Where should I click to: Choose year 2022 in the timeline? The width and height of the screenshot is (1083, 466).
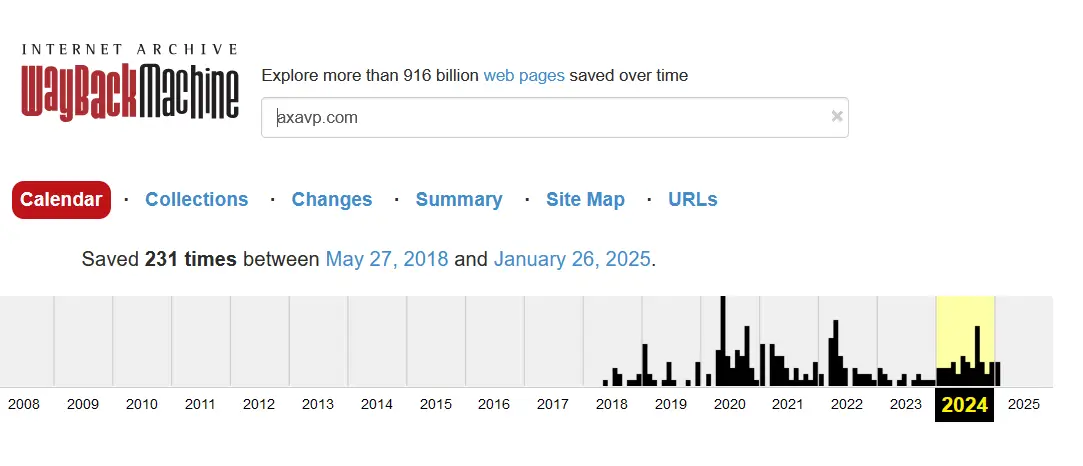click(x=847, y=405)
